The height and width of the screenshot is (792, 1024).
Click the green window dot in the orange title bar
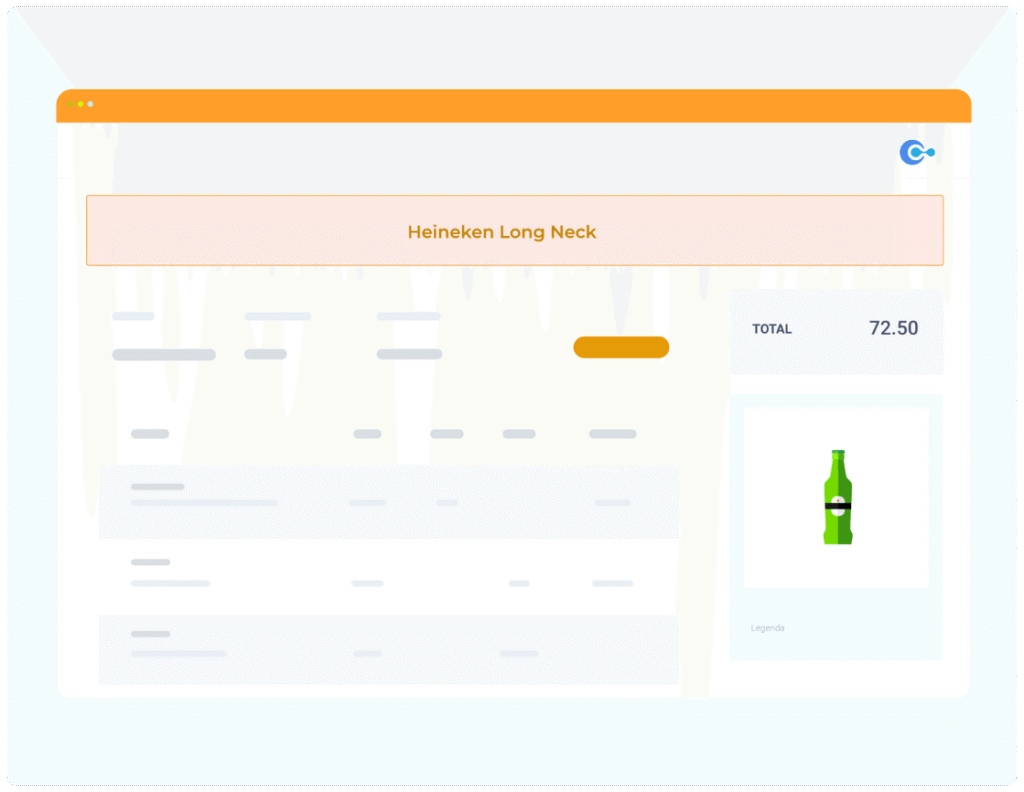pyautogui.click(x=71, y=104)
